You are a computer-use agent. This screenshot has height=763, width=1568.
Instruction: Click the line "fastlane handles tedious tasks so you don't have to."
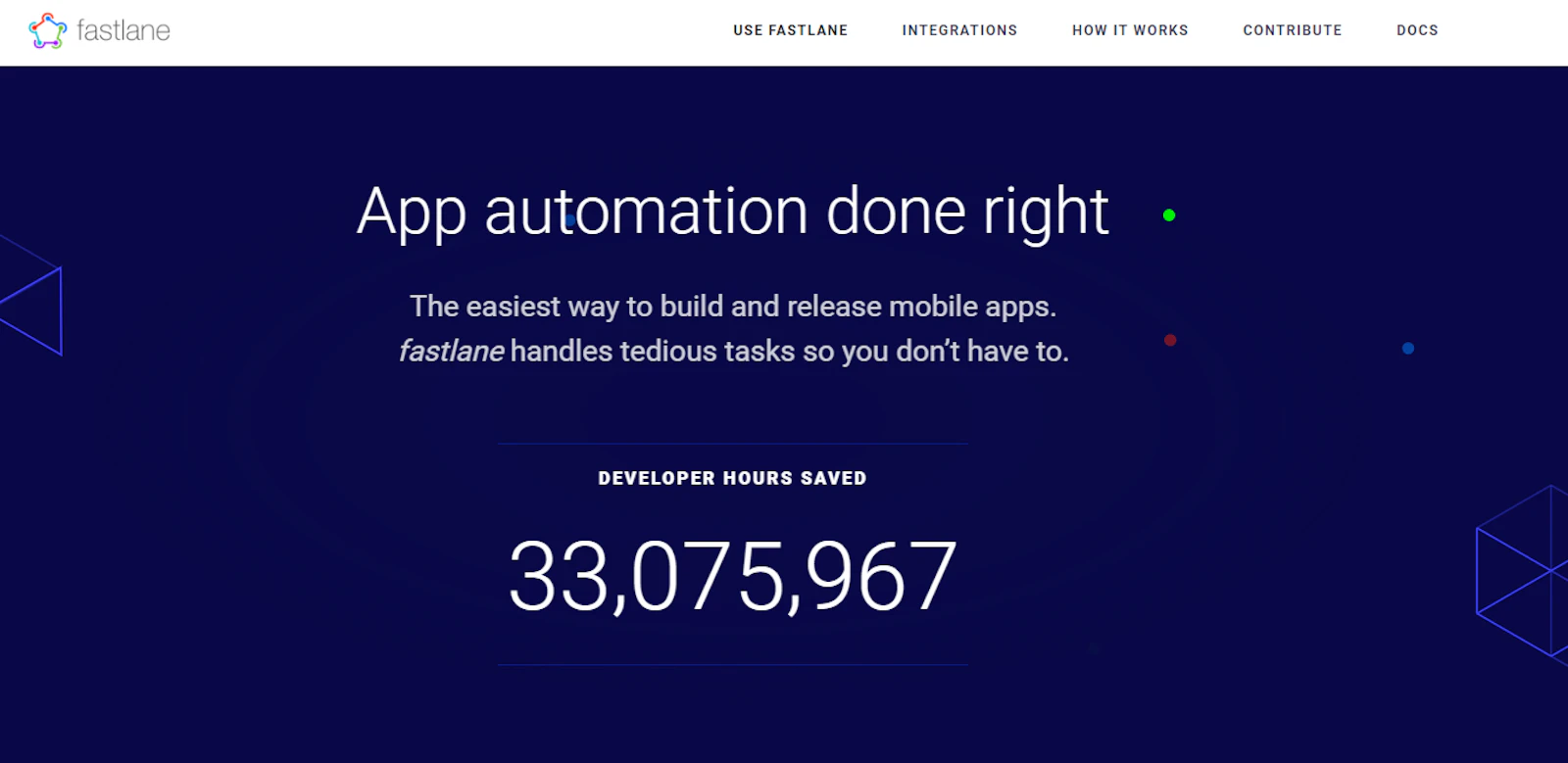click(734, 351)
